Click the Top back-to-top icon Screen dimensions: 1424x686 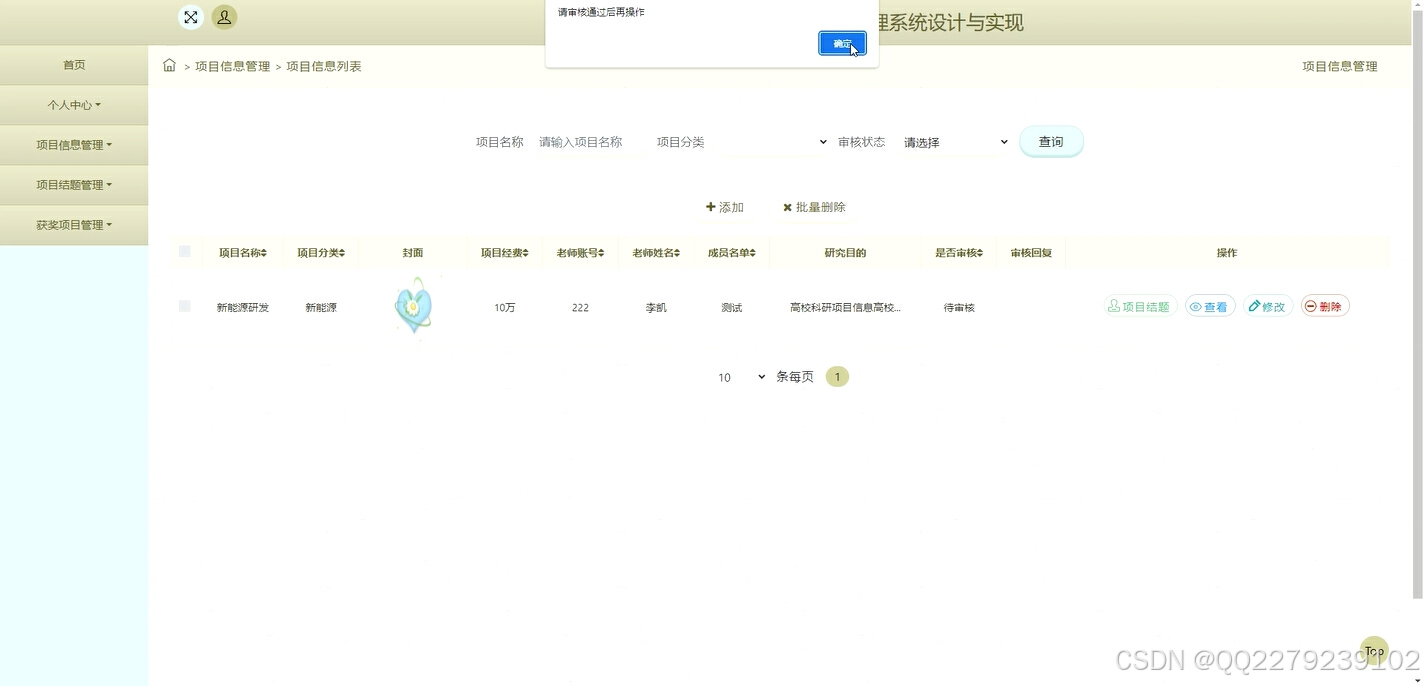coord(1373,650)
